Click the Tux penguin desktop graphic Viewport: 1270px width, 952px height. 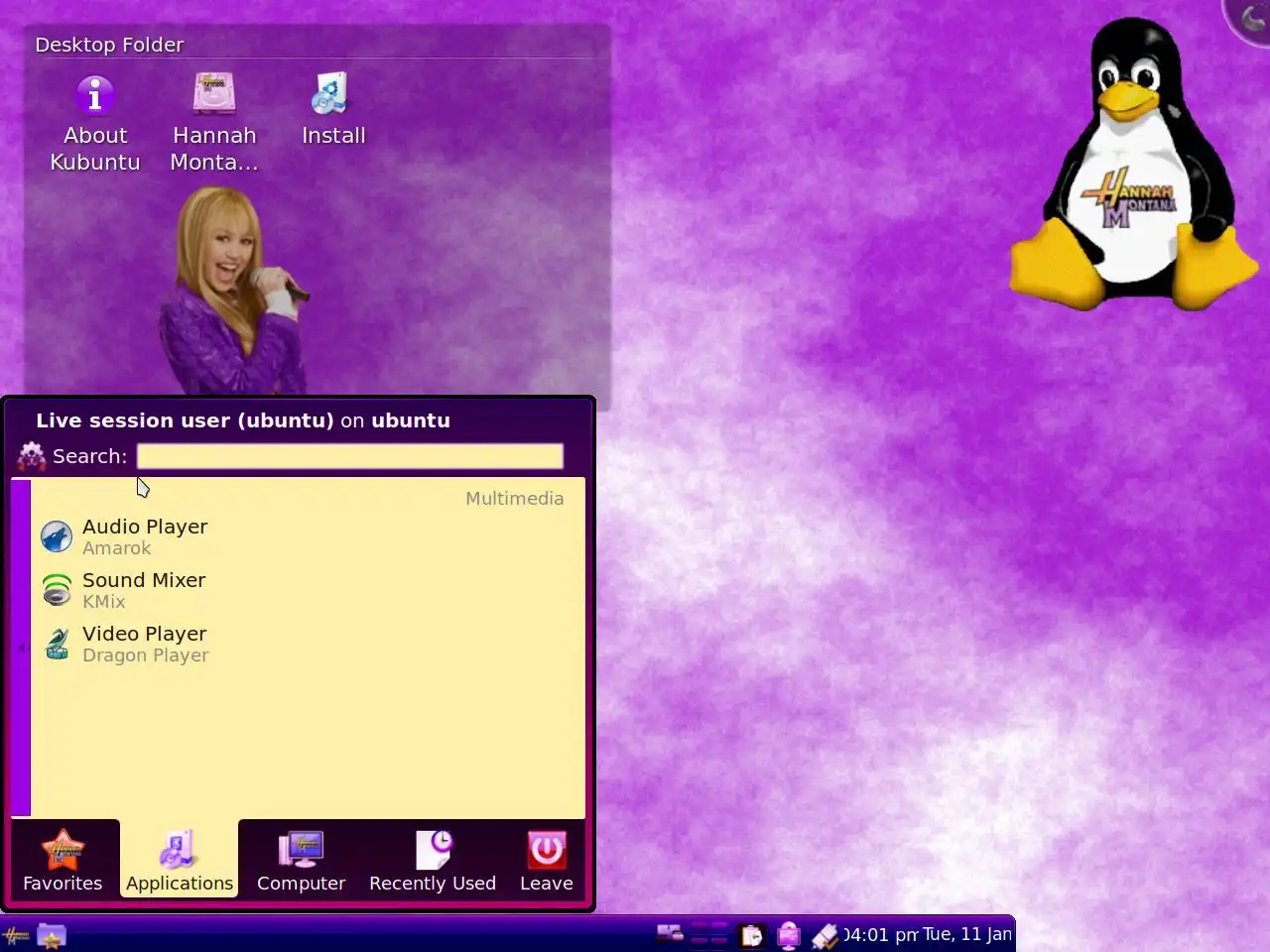[1133, 164]
